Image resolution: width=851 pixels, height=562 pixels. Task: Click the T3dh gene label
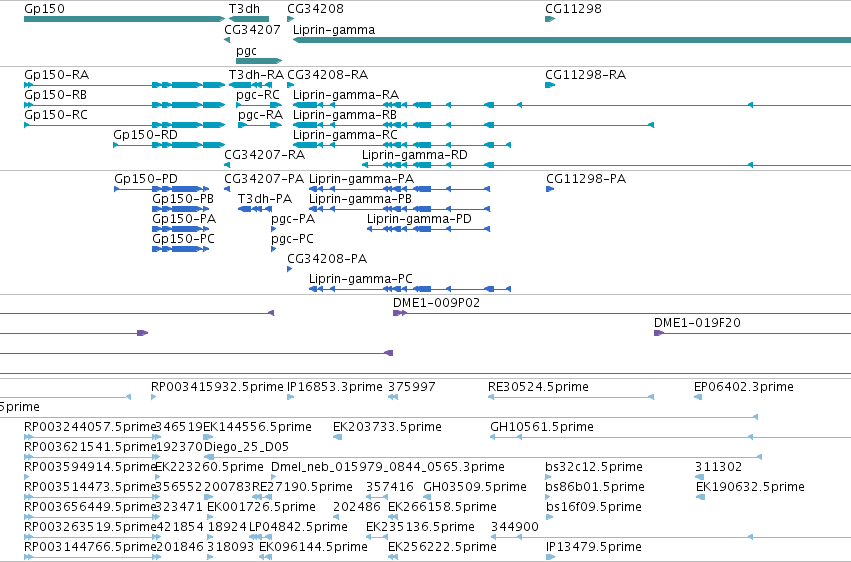tap(244, 9)
